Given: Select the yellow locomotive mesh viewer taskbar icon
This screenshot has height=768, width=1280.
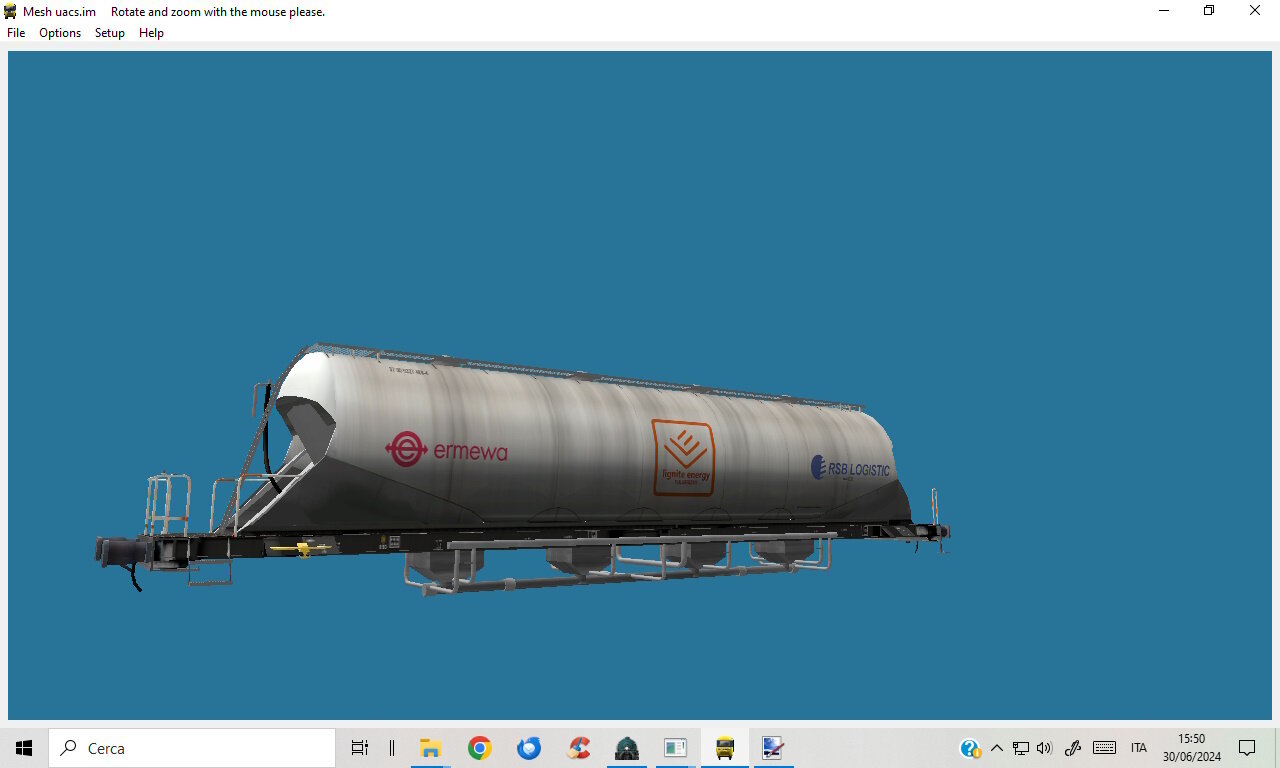Looking at the screenshot, I should pos(724,748).
